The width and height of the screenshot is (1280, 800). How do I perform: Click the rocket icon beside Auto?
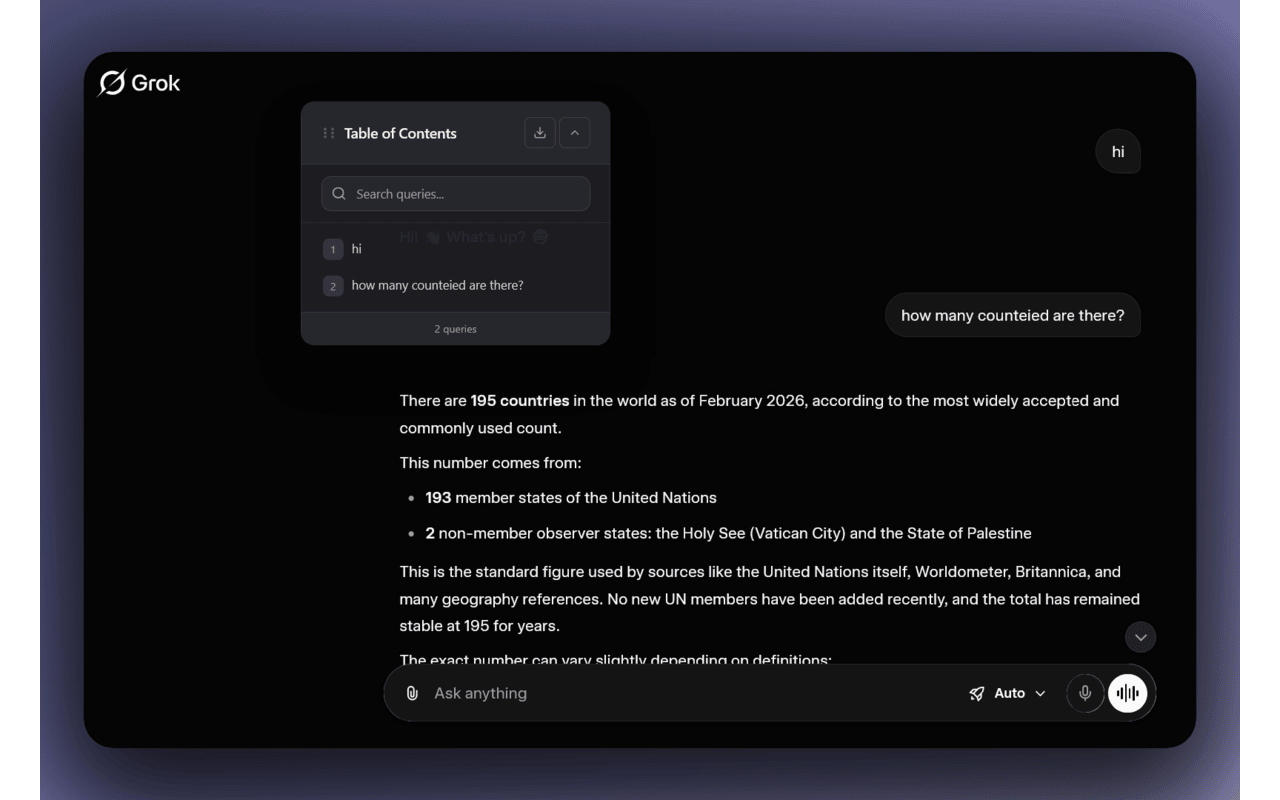tap(977, 693)
